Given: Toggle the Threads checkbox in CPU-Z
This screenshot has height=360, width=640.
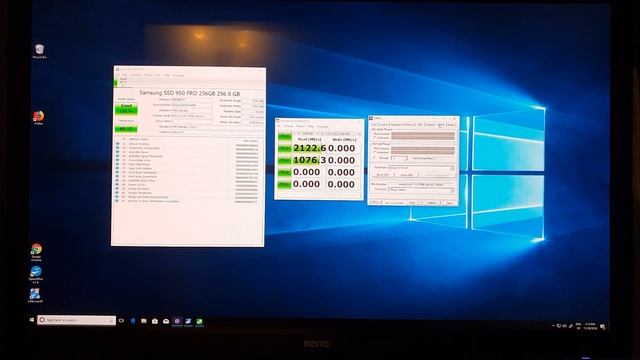Looking at the screenshot, I should 374,158.
